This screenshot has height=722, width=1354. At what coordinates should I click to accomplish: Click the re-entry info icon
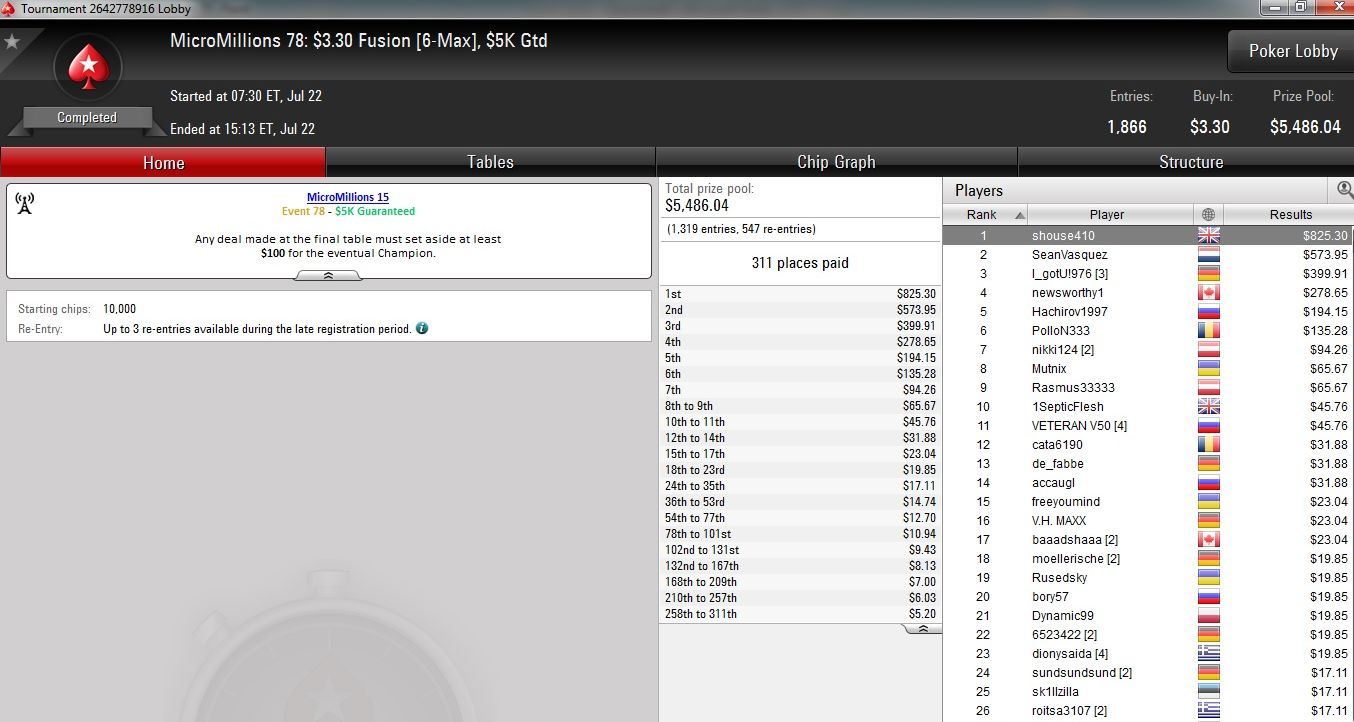422,328
